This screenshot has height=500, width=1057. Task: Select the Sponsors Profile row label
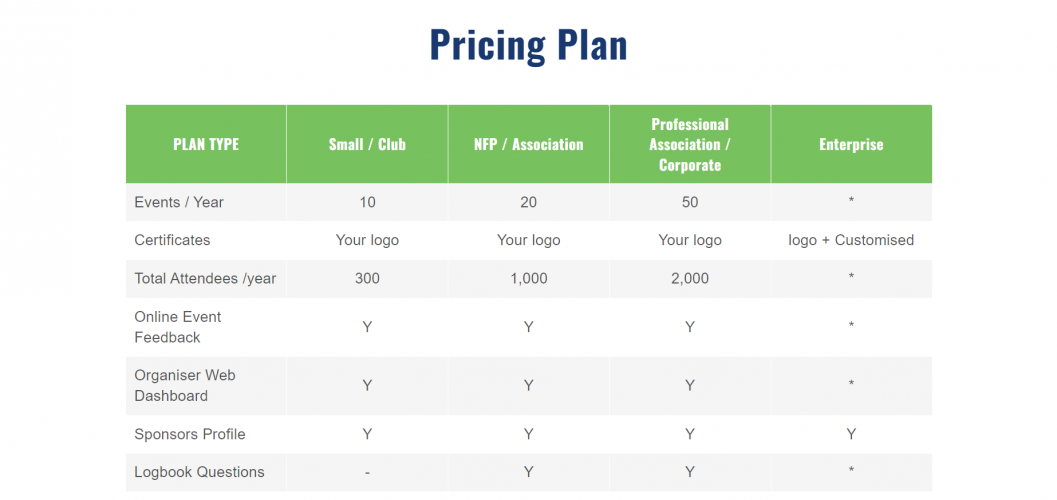coord(190,434)
